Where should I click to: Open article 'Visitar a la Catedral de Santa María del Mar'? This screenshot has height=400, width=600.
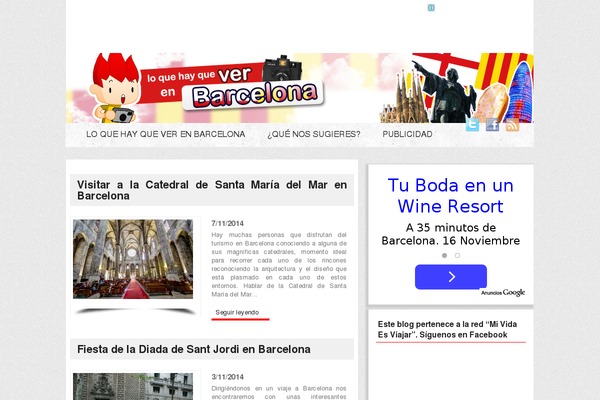click(x=212, y=190)
